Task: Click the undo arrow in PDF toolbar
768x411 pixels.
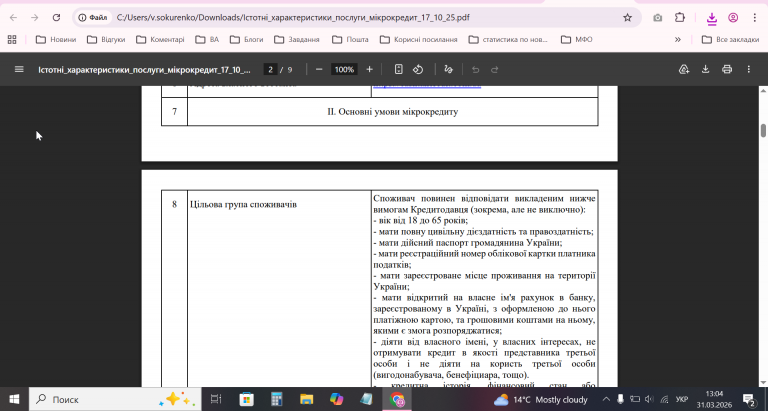Action: 475,70
